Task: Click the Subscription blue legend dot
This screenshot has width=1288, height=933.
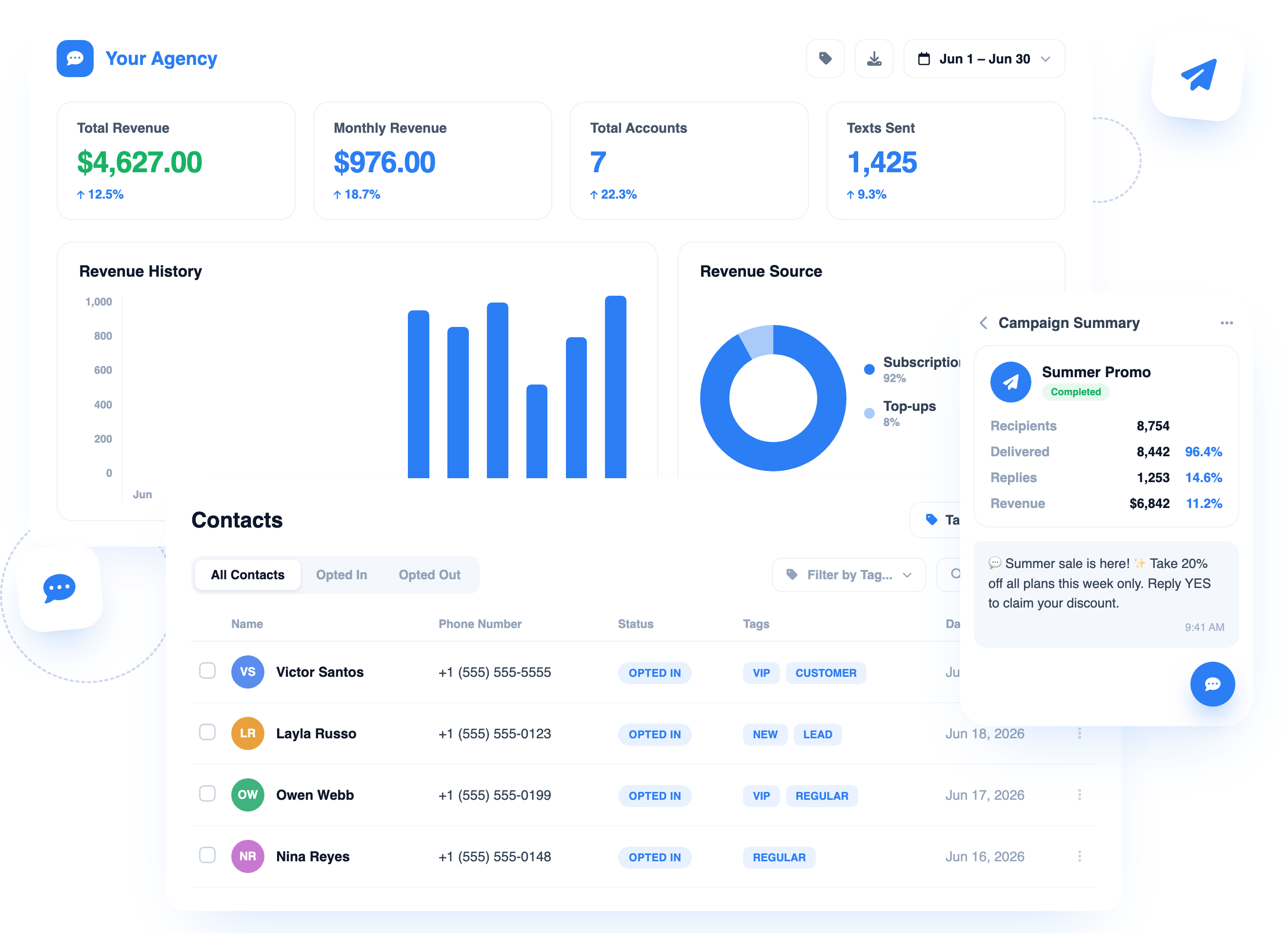Action: pyautogui.click(x=869, y=369)
